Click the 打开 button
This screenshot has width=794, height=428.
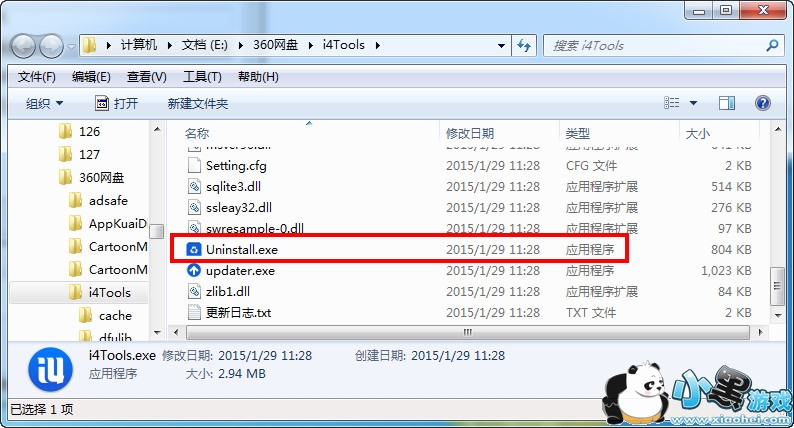(x=116, y=104)
